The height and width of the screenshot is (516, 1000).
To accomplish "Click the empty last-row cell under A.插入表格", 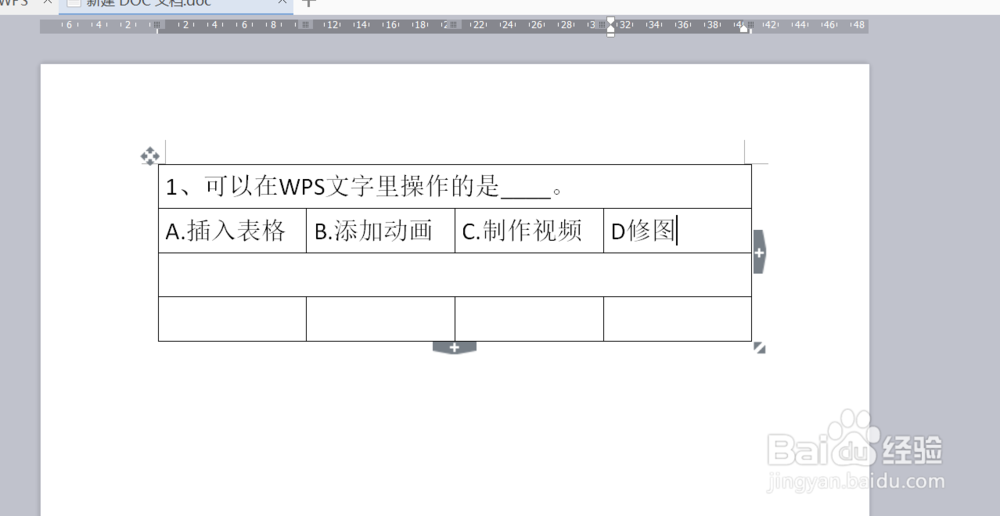I will point(232,319).
